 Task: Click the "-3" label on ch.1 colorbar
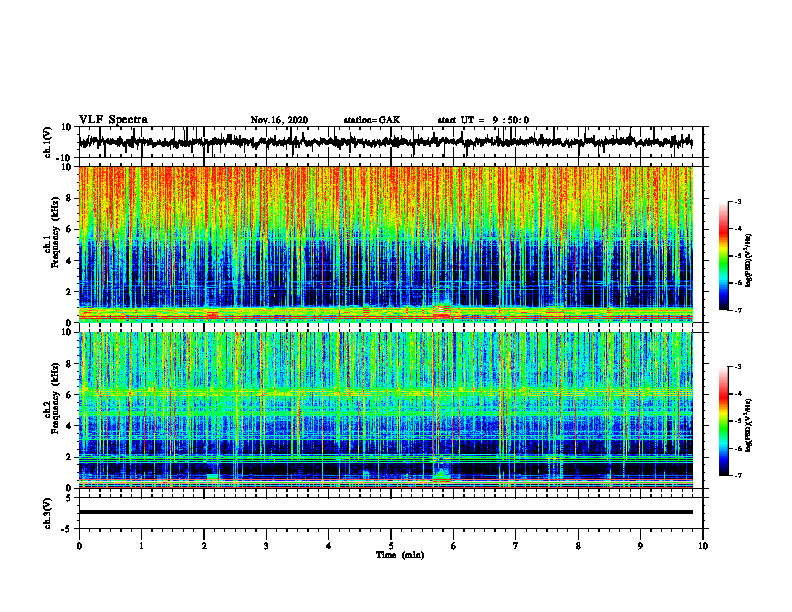[x=738, y=202]
